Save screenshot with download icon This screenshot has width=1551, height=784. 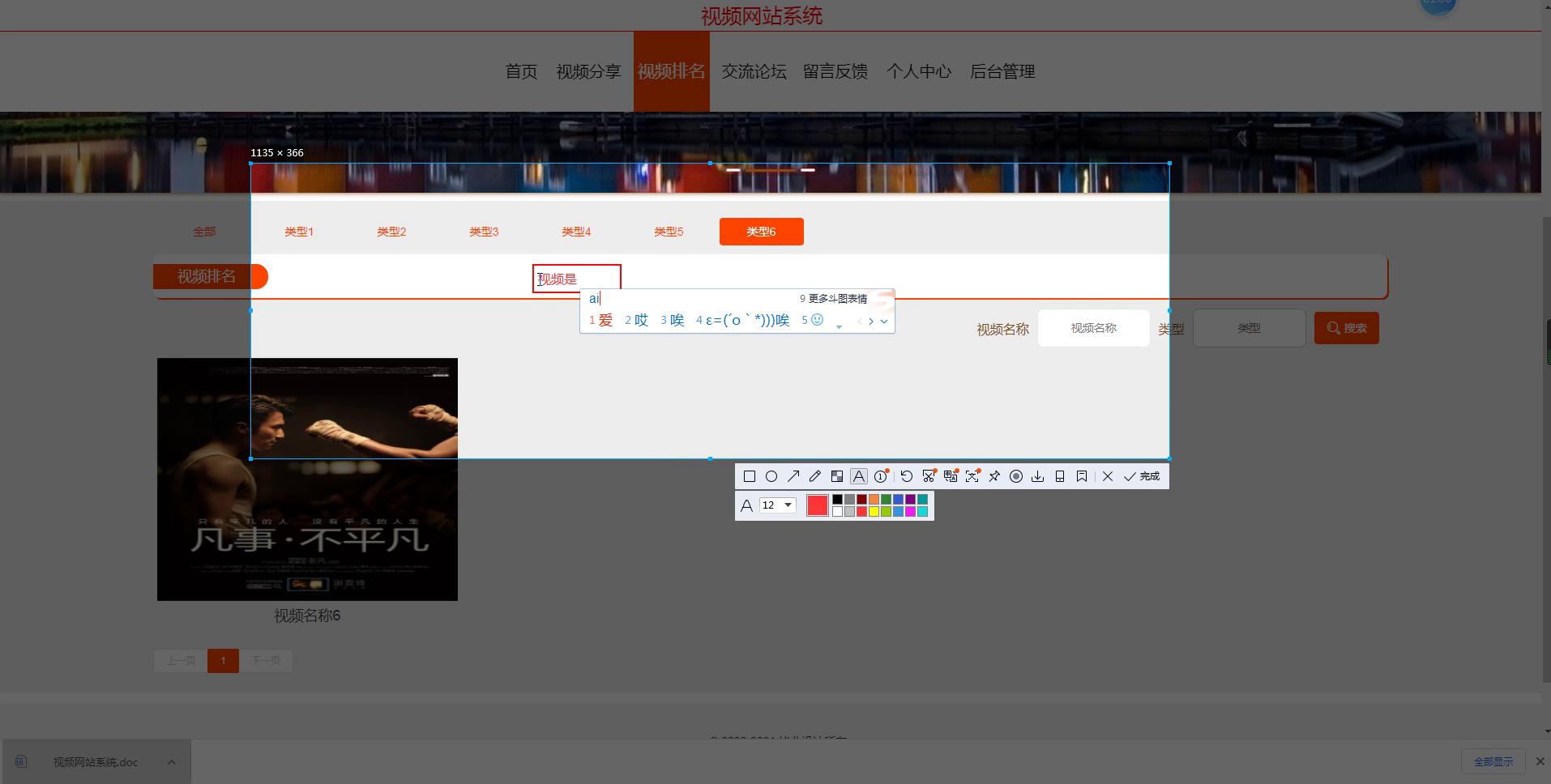tap(1037, 476)
